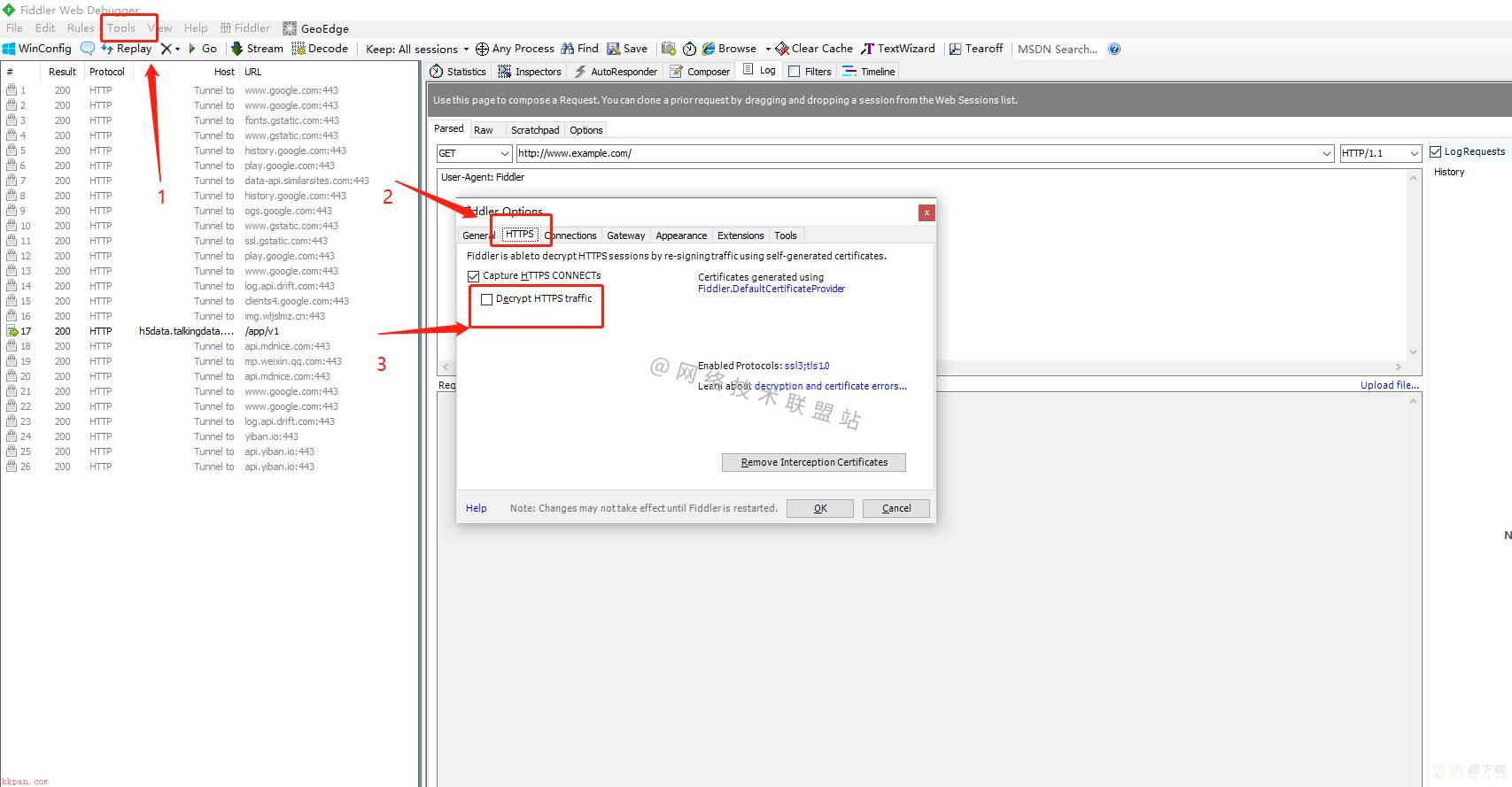Open the Remove X dropdown arrow
Image resolution: width=1512 pixels, height=787 pixels.
pos(177,50)
